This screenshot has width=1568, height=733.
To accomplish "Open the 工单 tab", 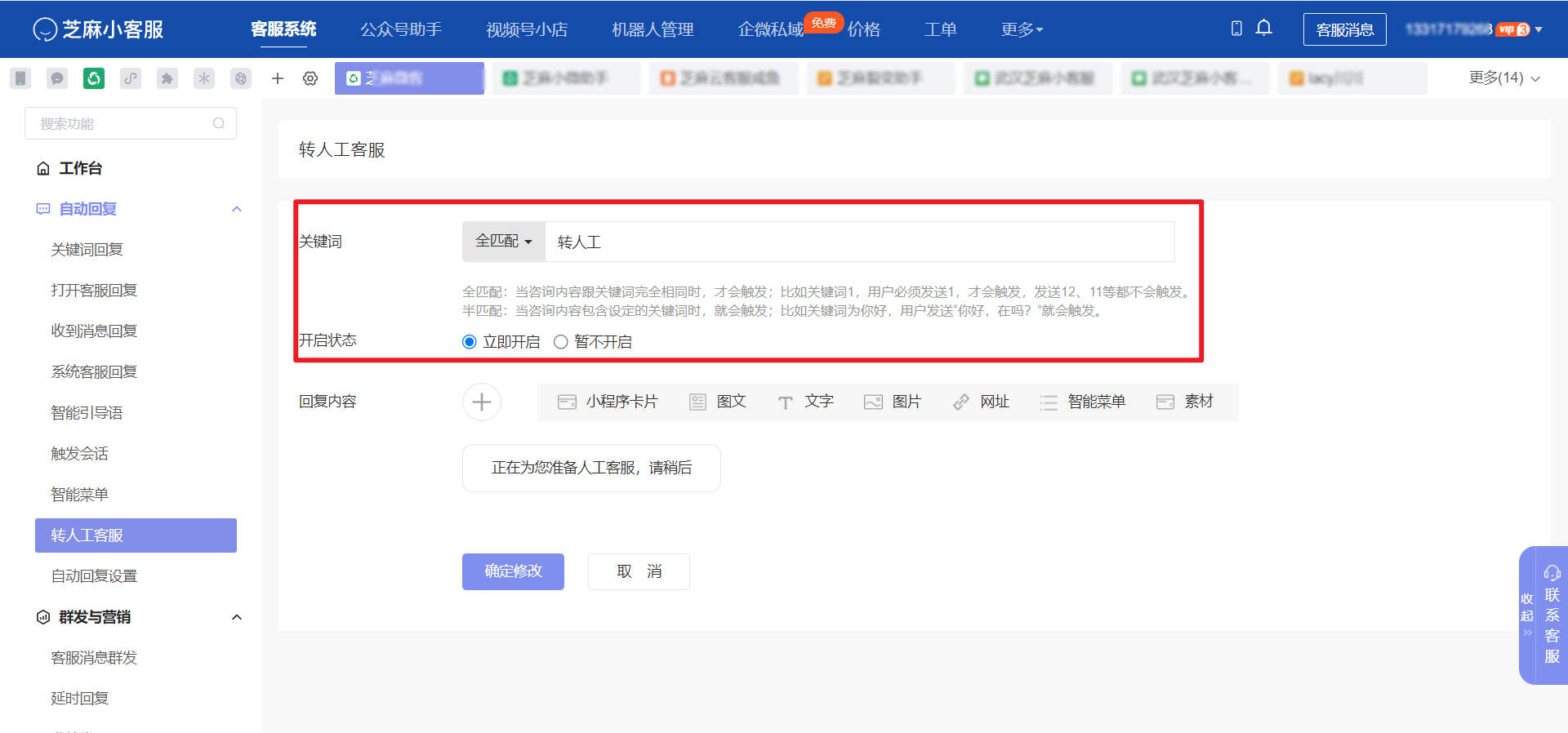I will coord(940,29).
